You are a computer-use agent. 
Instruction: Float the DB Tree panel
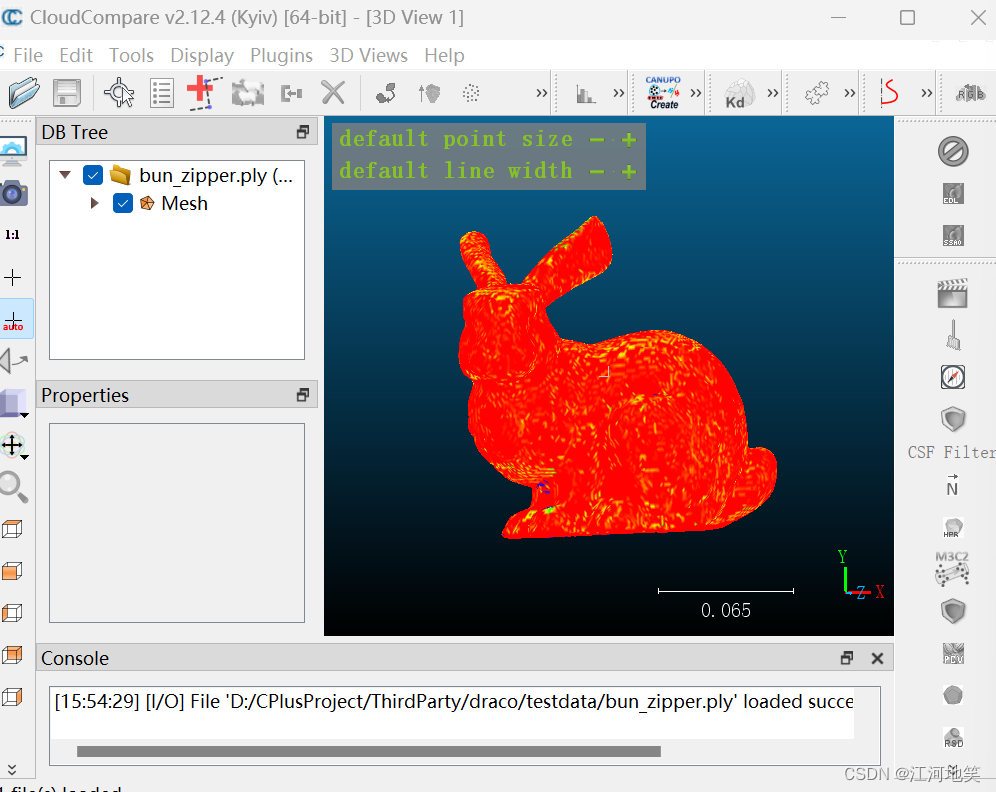click(303, 131)
